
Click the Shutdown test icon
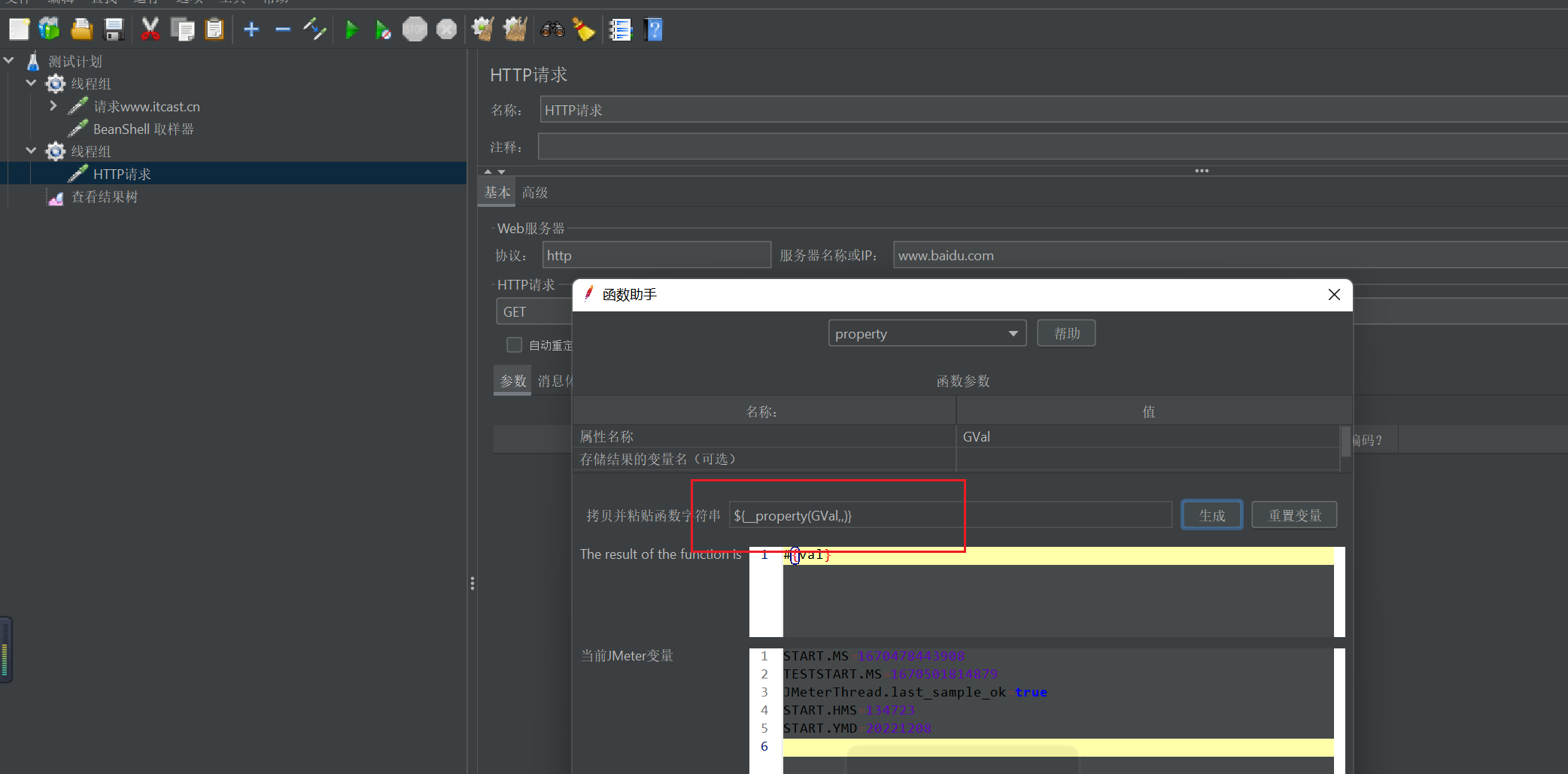[447, 30]
